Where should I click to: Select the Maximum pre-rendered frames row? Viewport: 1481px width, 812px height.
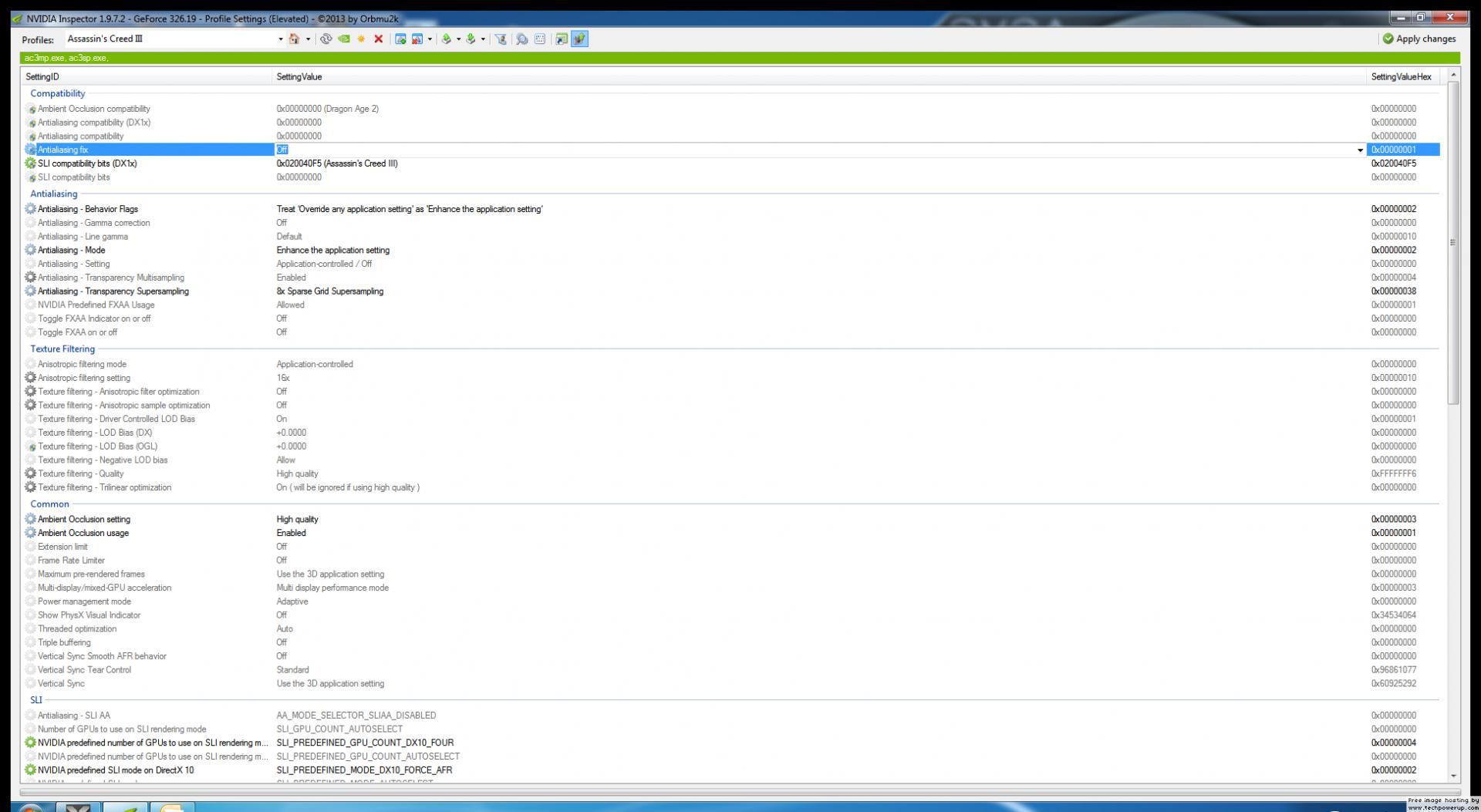[730, 574]
